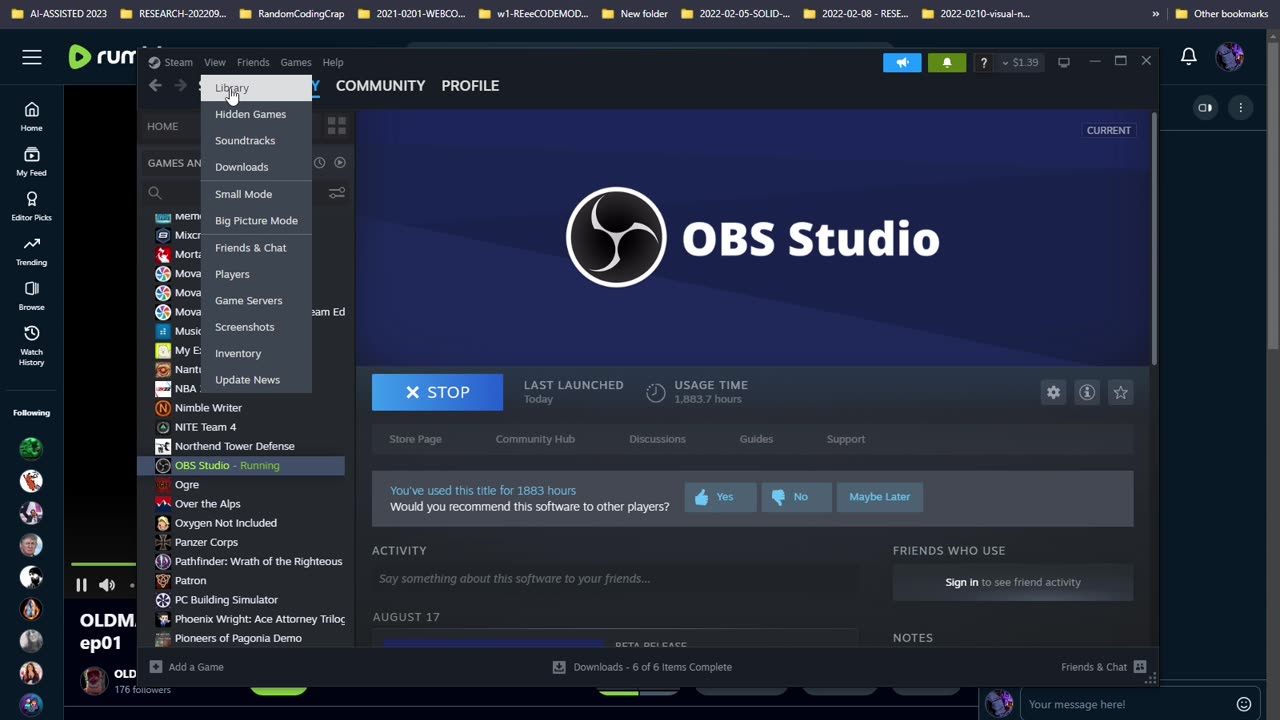This screenshot has height=720, width=1280.
Task: Open Rumble Watch History icon
Action: [31, 345]
